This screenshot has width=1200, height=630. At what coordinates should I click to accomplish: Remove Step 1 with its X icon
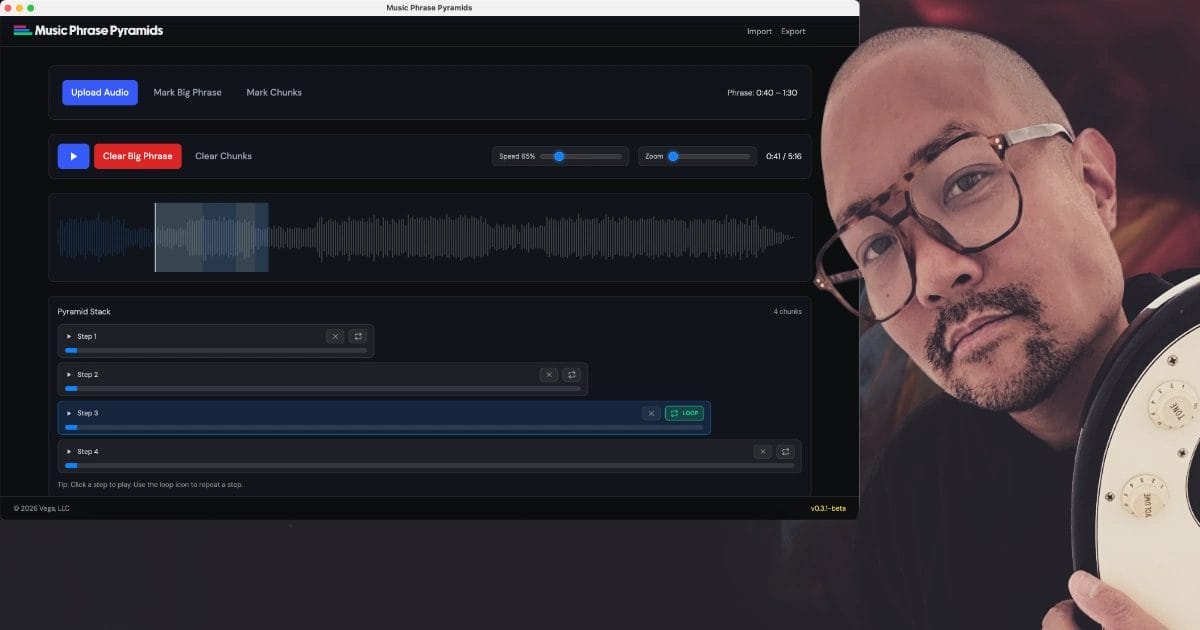(335, 336)
